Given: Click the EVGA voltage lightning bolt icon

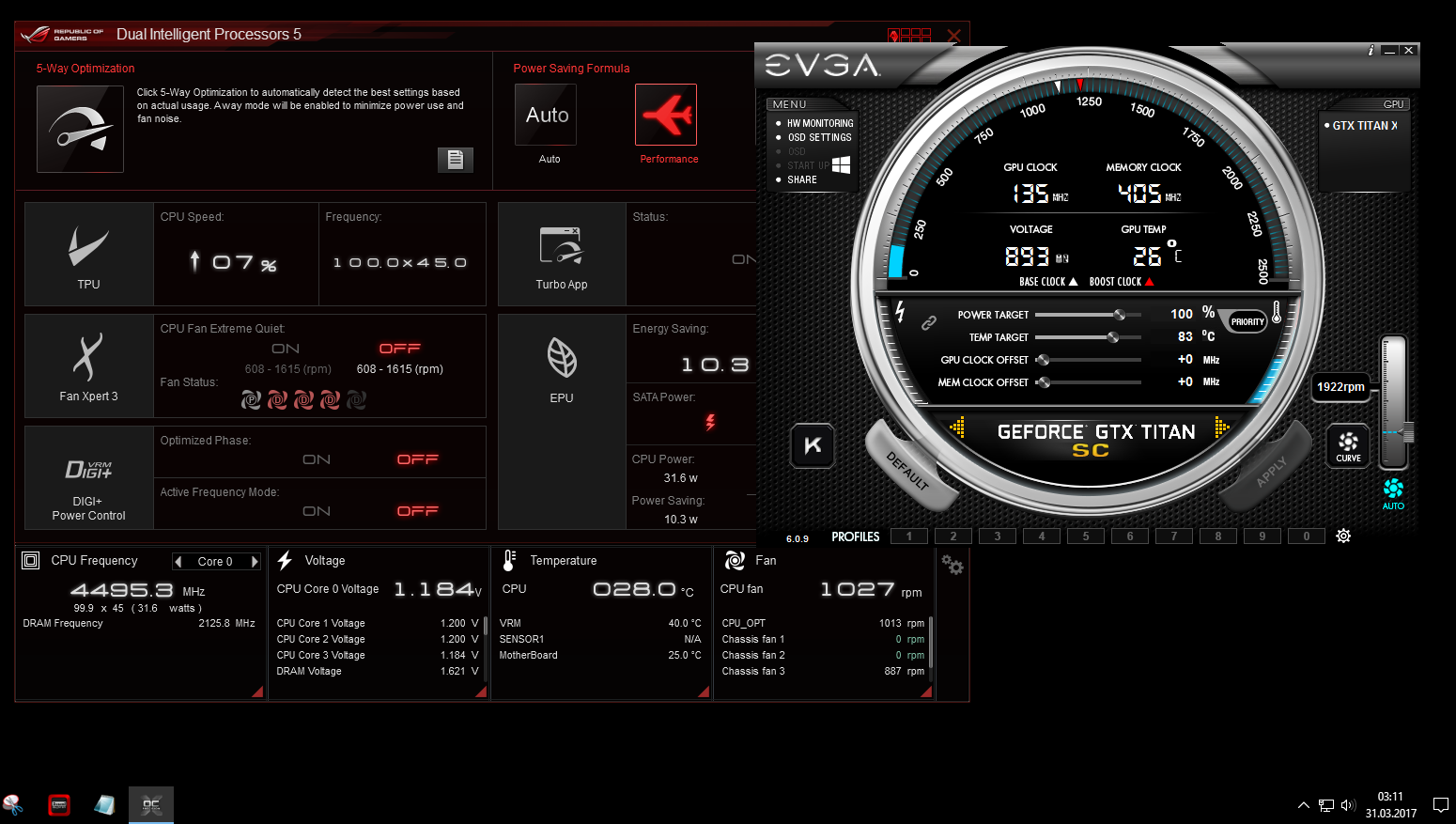Looking at the screenshot, I should pos(900,311).
